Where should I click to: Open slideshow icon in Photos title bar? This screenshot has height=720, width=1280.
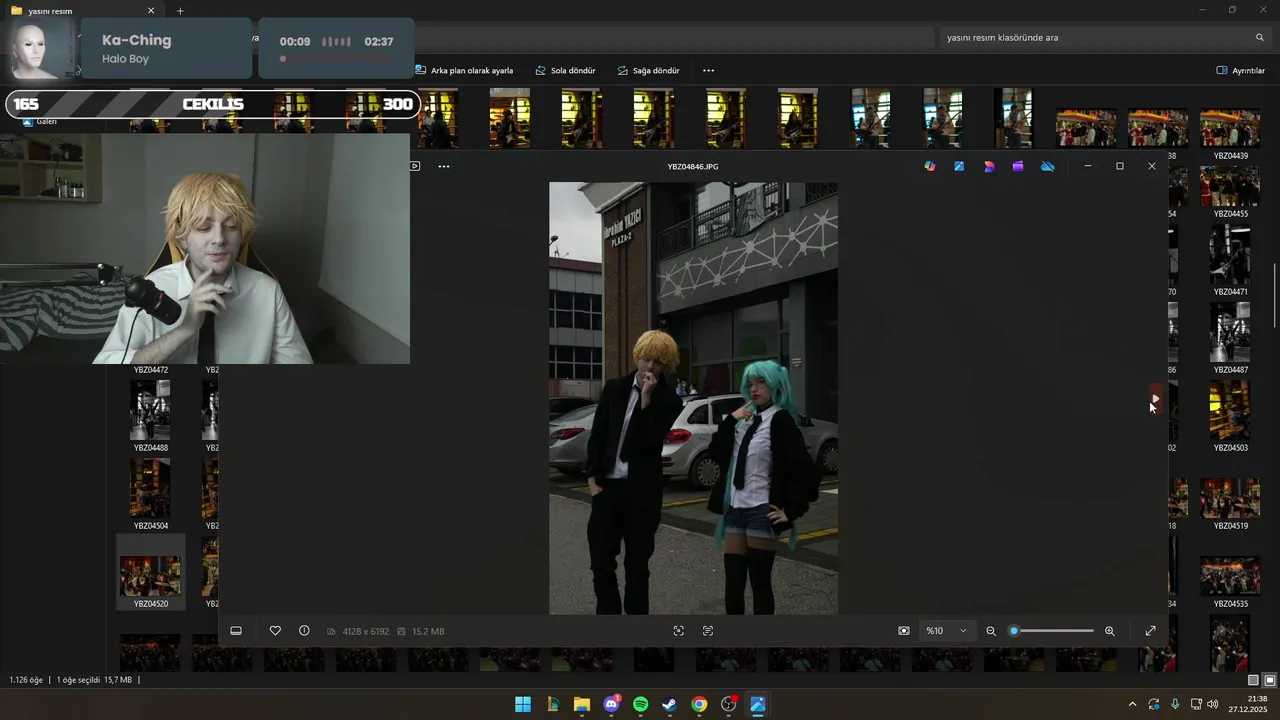415,166
